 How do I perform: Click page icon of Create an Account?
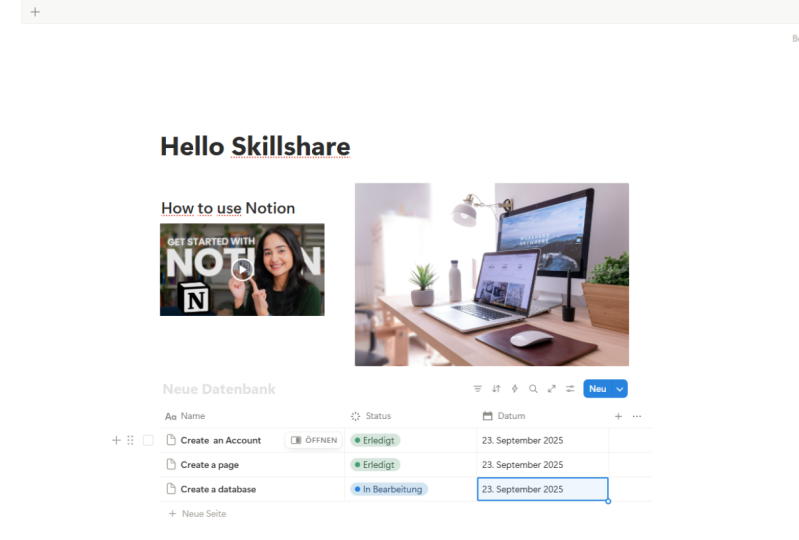click(171, 440)
